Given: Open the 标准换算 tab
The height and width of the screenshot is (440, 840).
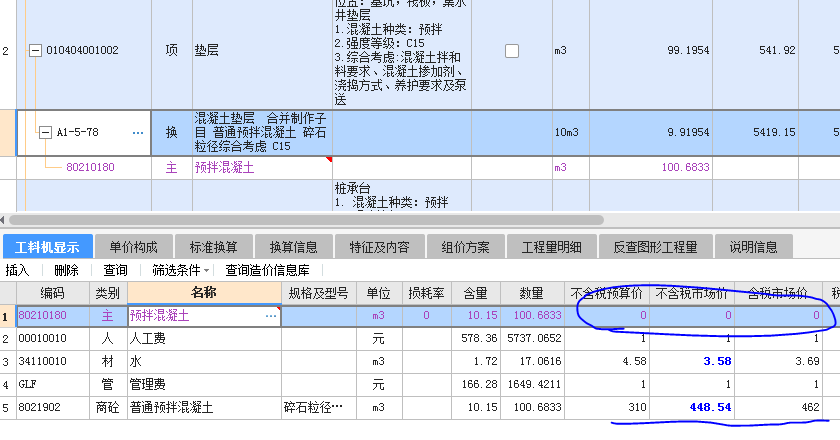Looking at the screenshot, I should (x=213, y=247).
